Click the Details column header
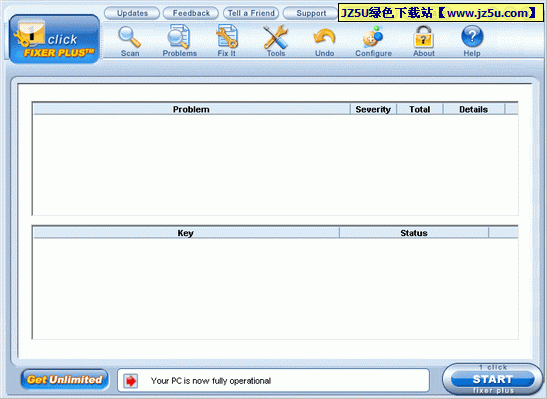This screenshot has width=547, height=399. pyautogui.click(x=473, y=109)
